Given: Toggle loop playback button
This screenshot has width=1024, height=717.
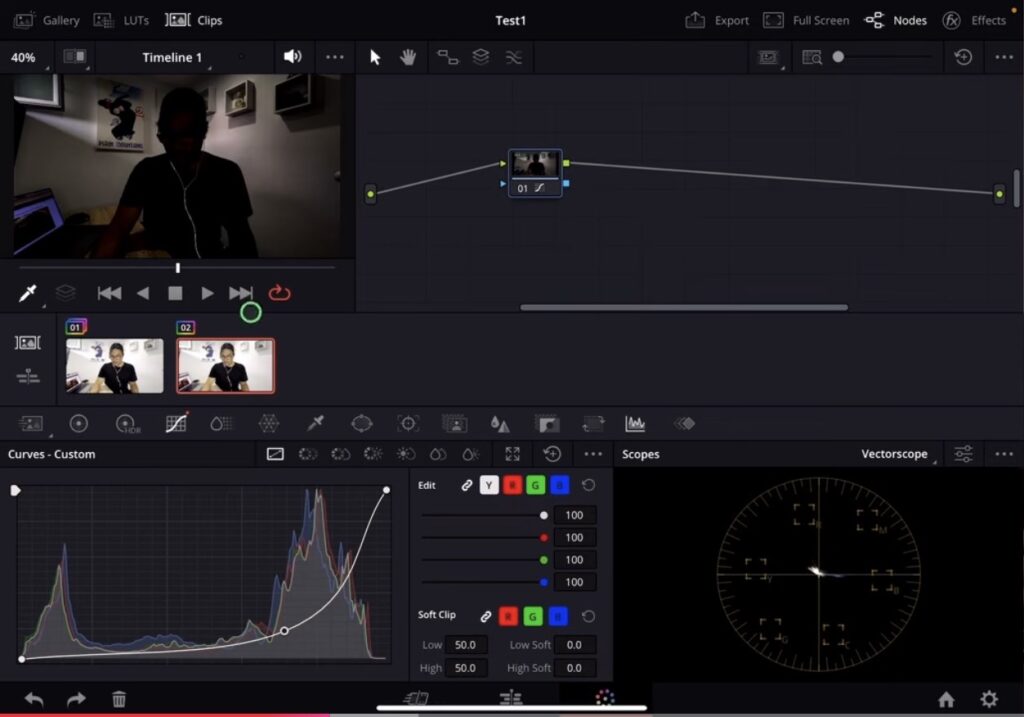Looking at the screenshot, I should [x=280, y=293].
